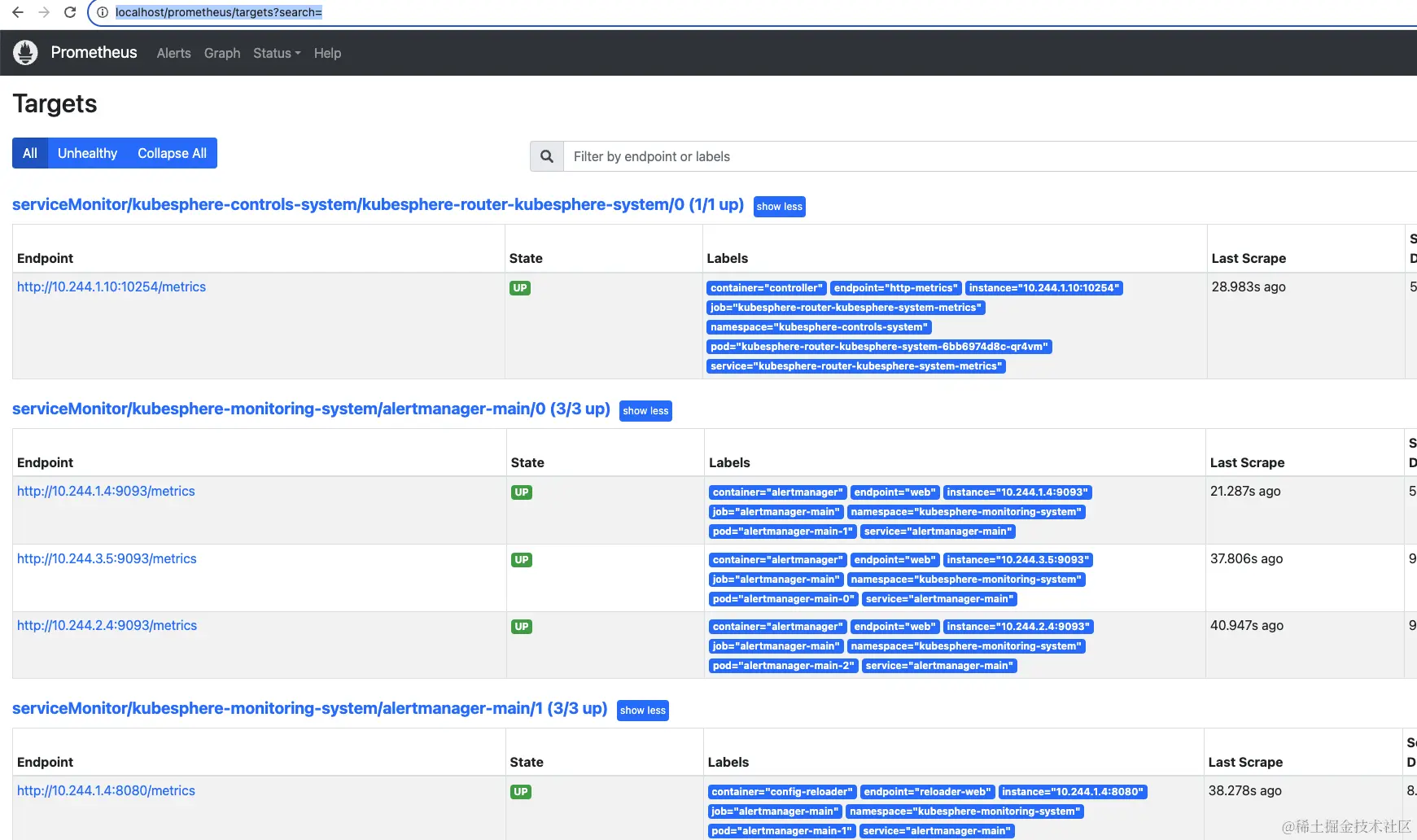Click the Prometheus flame logo icon
The width and height of the screenshot is (1417, 840).
[25, 53]
